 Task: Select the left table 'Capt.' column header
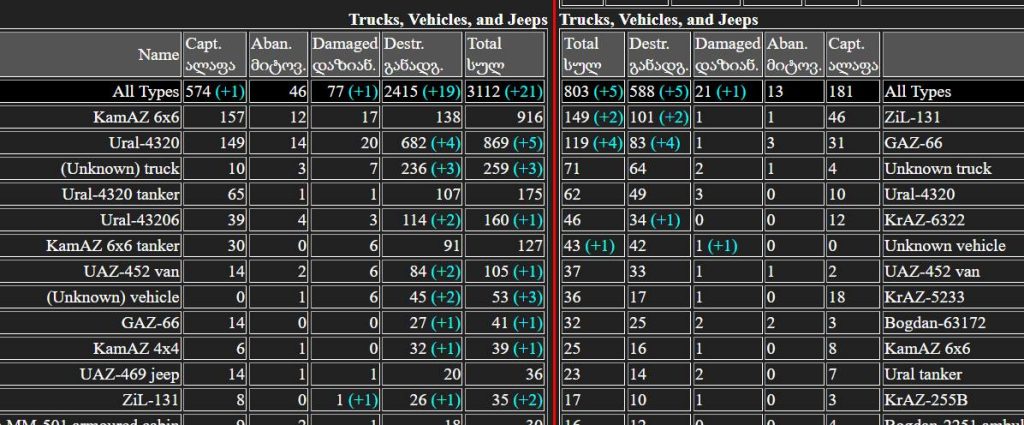pos(216,54)
